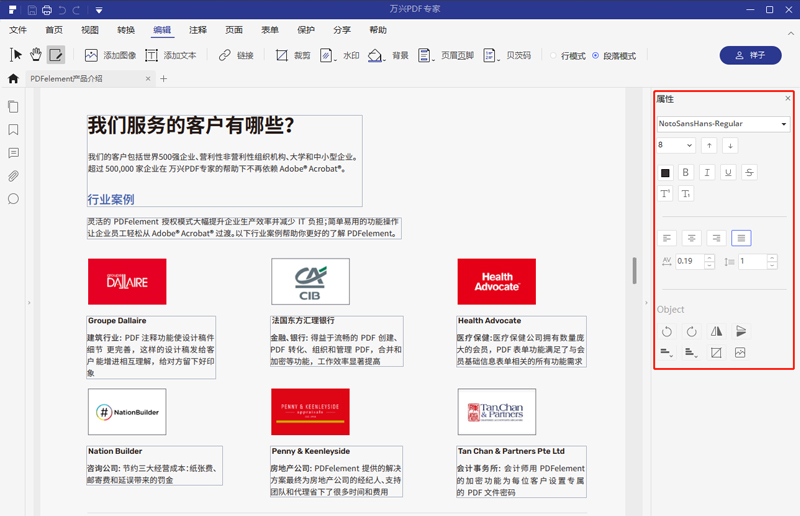Rotate object clockwise
Image resolution: width=800 pixels, height=516 pixels.
pos(691,331)
